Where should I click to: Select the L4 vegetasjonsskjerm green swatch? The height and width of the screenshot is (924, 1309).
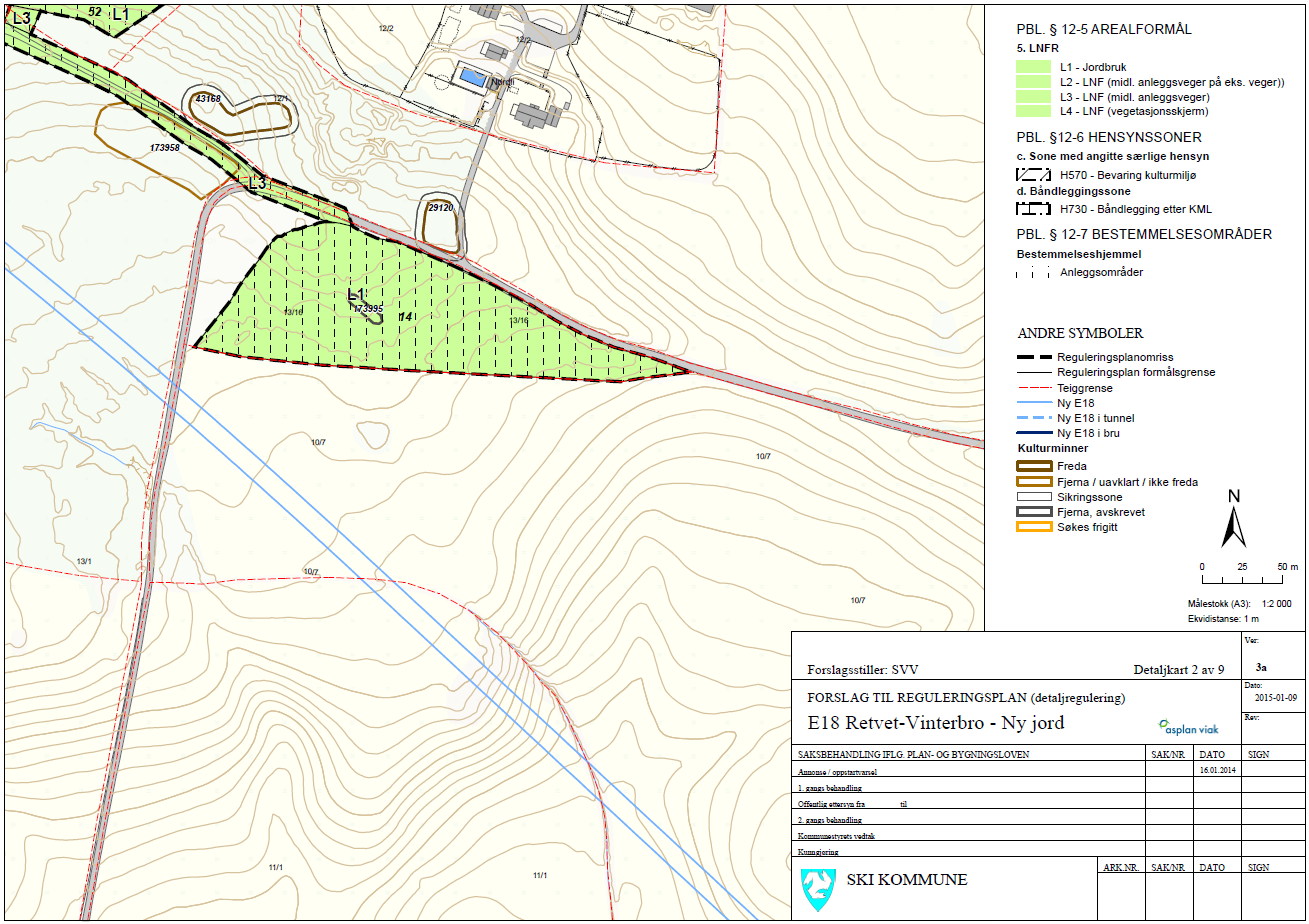(1033, 112)
